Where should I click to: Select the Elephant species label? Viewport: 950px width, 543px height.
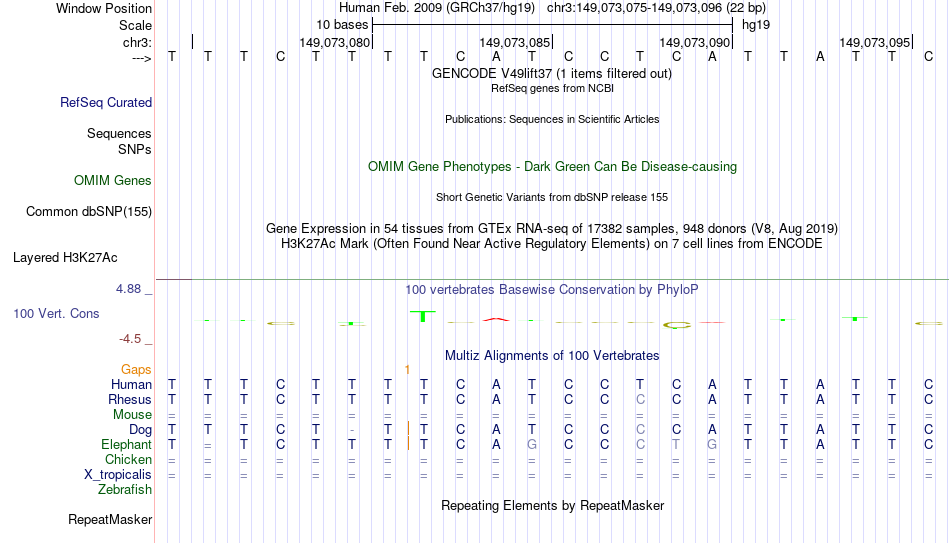click(x=126, y=444)
